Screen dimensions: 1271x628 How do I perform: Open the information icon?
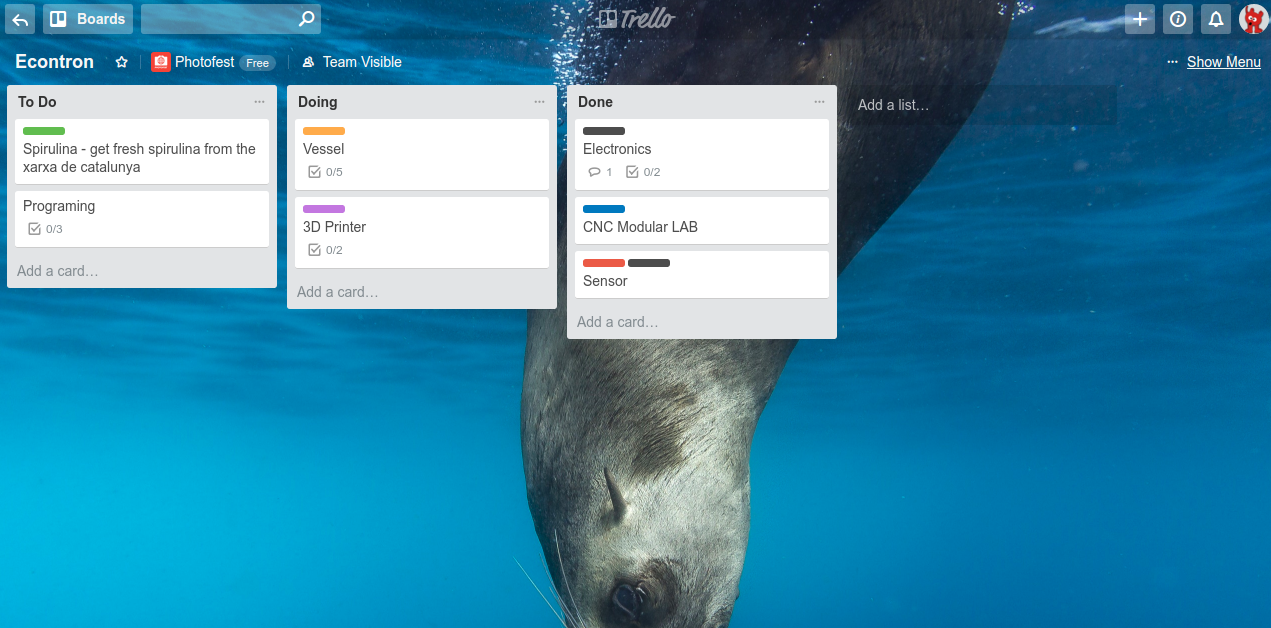[1178, 19]
